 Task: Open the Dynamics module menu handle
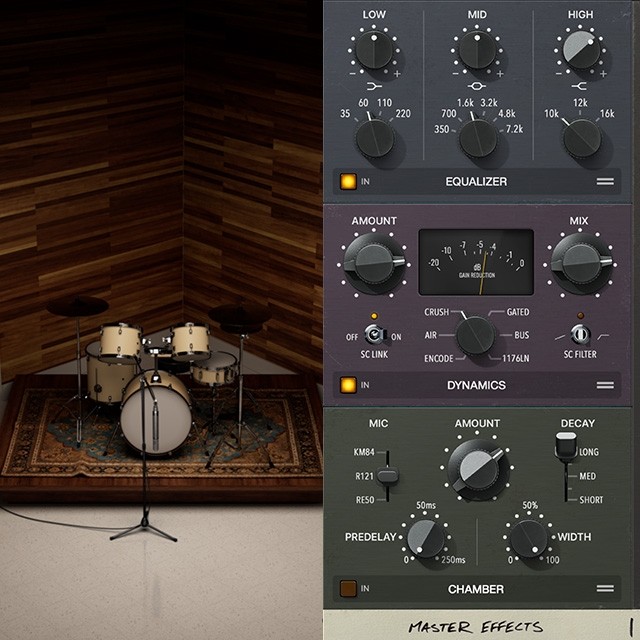(x=605, y=385)
